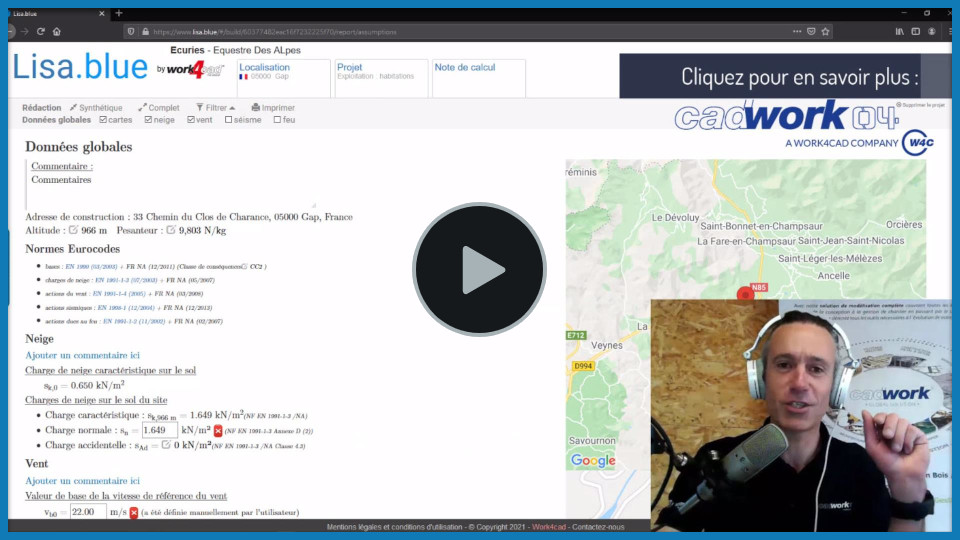Click the cadwork 04 advertisement banner
This screenshot has width=960, height=540.
pos(787,116)
